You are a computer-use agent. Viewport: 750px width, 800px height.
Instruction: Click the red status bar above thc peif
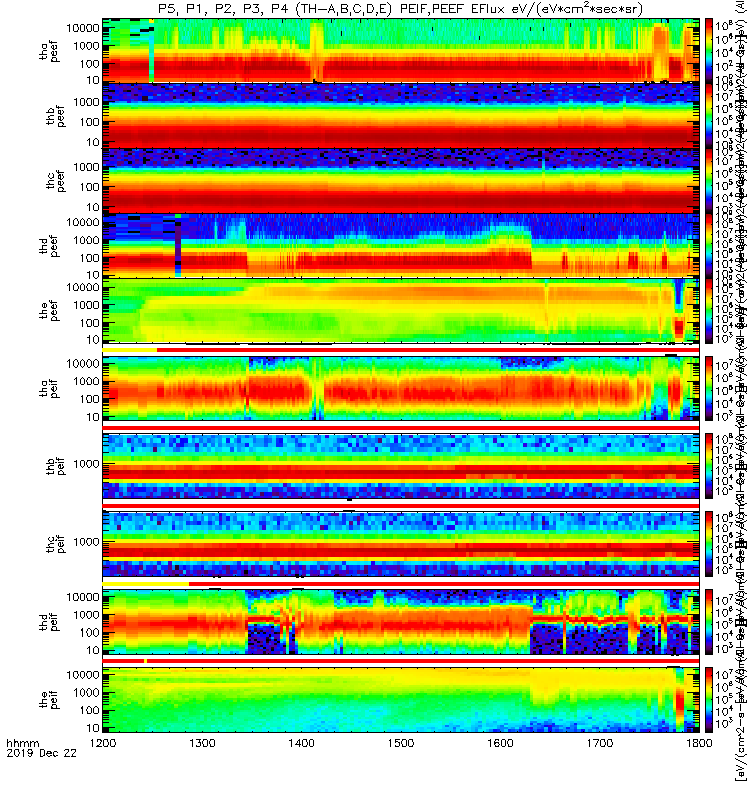pos(401,506)
